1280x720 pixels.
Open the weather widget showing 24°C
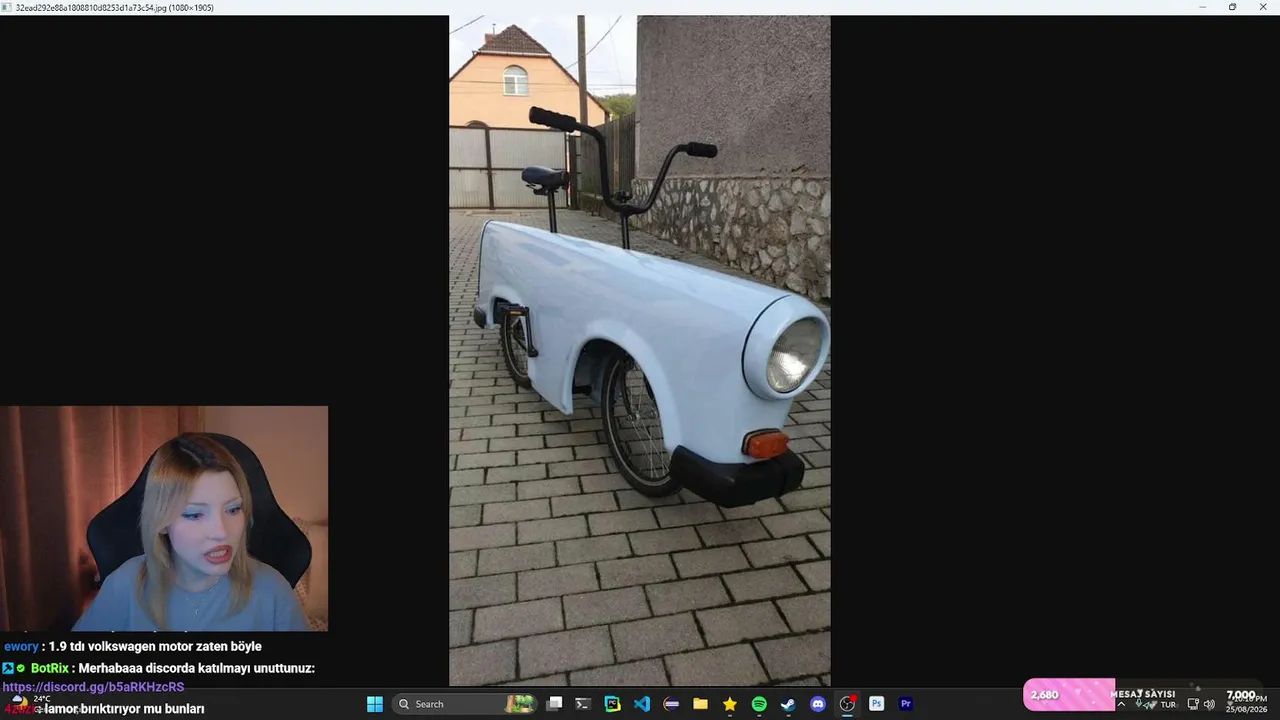[30, 703]
